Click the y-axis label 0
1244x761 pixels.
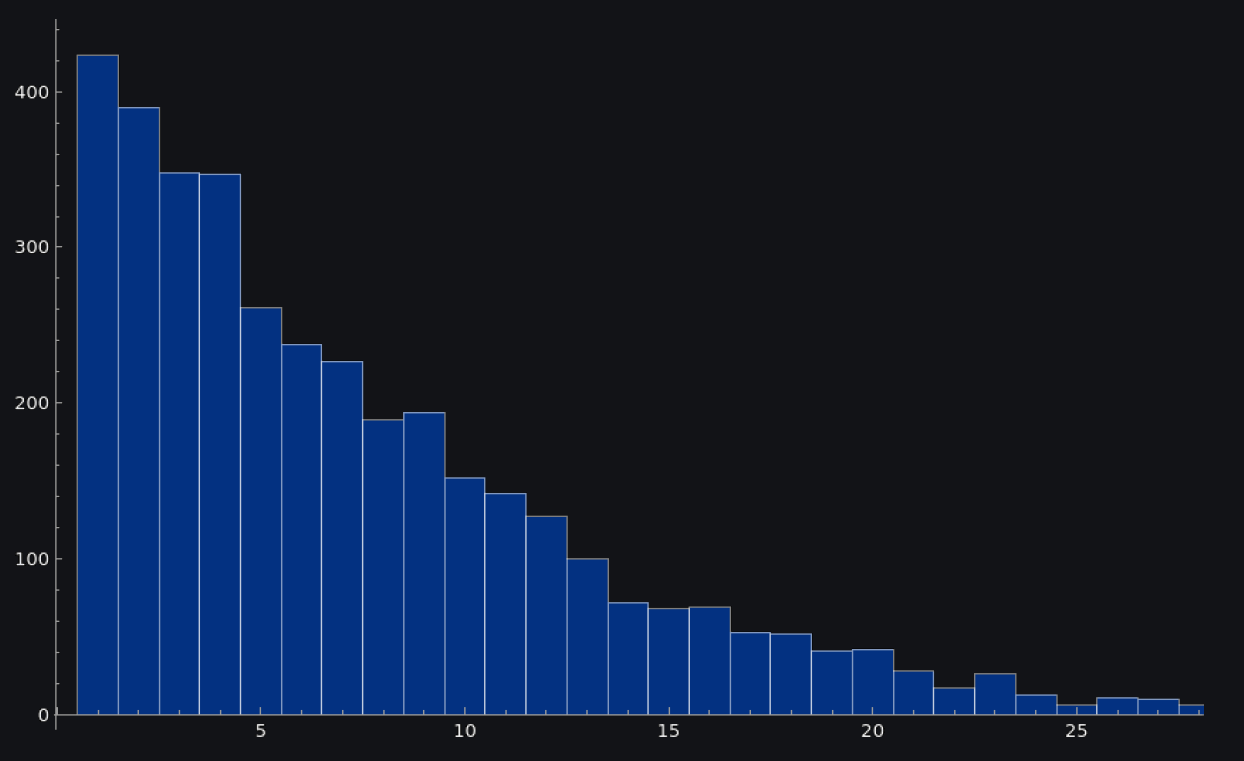click(x=43, y=715)
